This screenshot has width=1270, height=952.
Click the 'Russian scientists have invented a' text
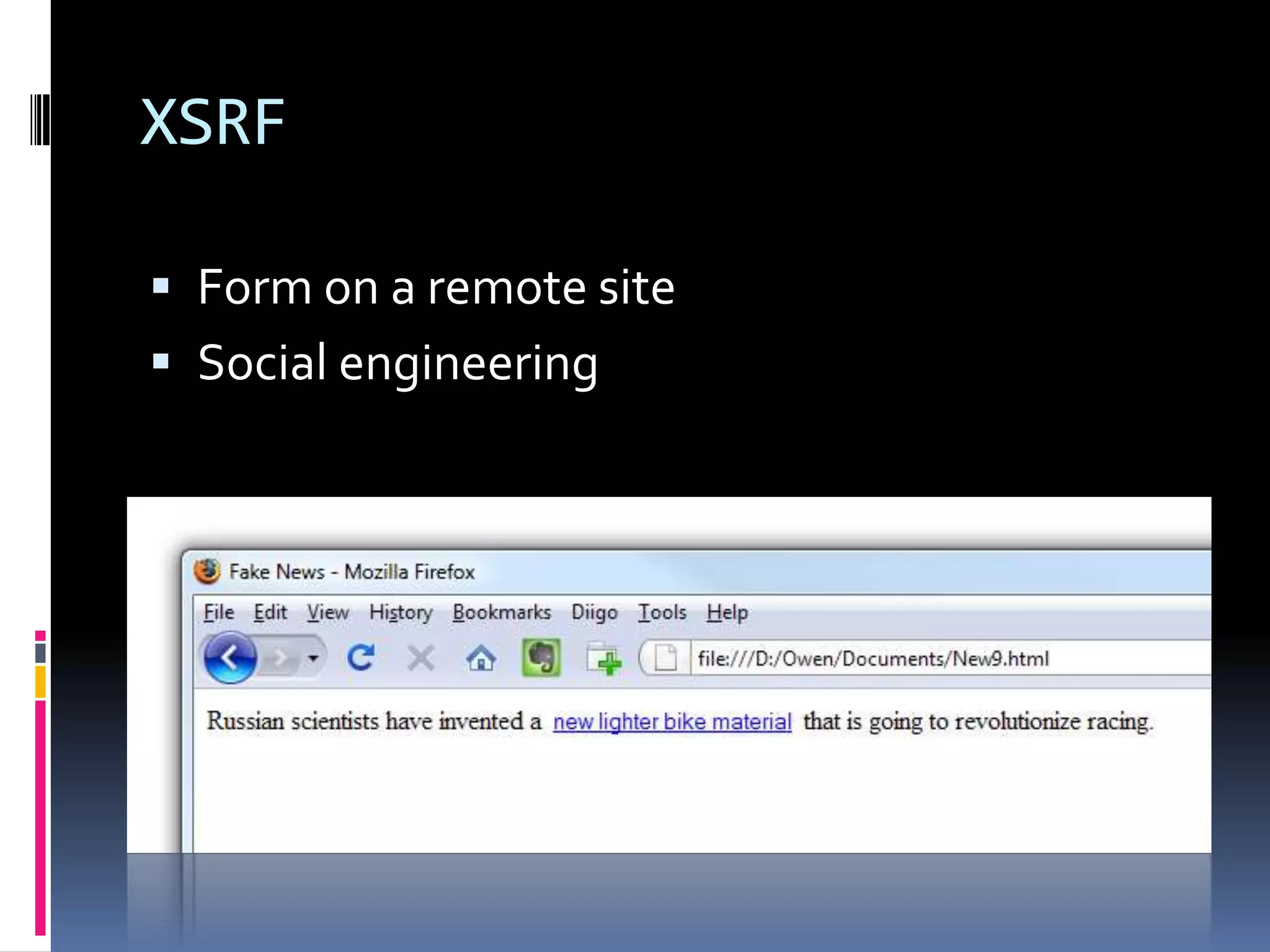(374, 721)
